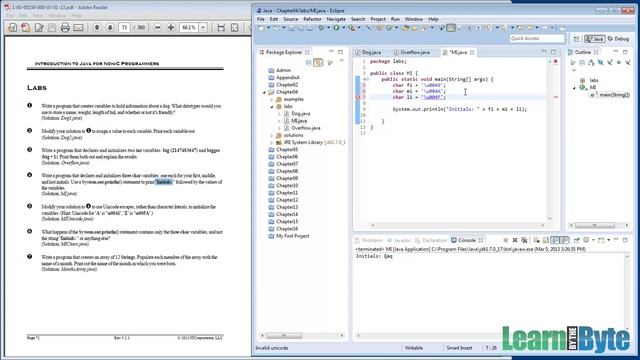Click the Run green button in Eclipse toolbar

point(336,28)
